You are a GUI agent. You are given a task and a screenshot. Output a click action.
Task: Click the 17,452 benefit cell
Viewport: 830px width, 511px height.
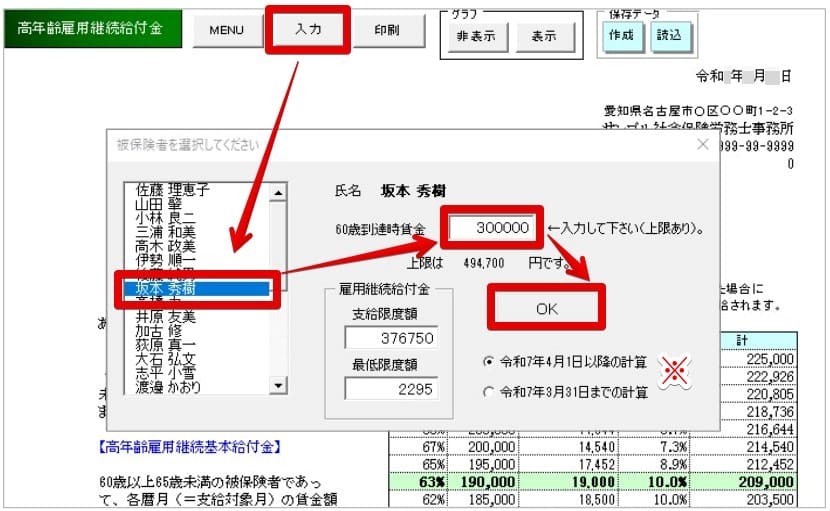click(567, 464)
